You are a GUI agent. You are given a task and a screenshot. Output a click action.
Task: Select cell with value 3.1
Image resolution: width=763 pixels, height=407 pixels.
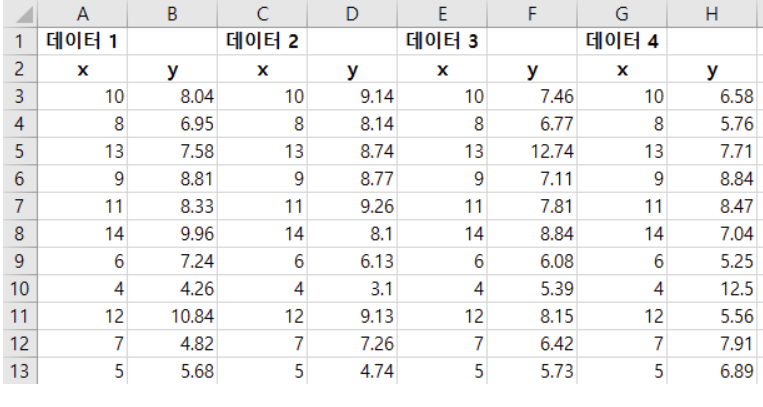(x=352, y=289)
